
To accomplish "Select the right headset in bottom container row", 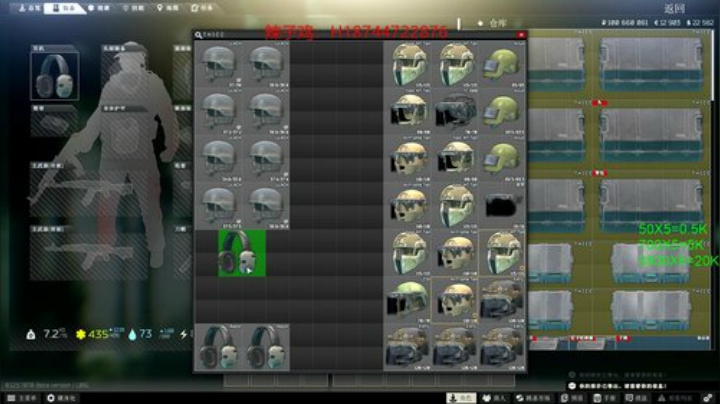I will [266, 347].
